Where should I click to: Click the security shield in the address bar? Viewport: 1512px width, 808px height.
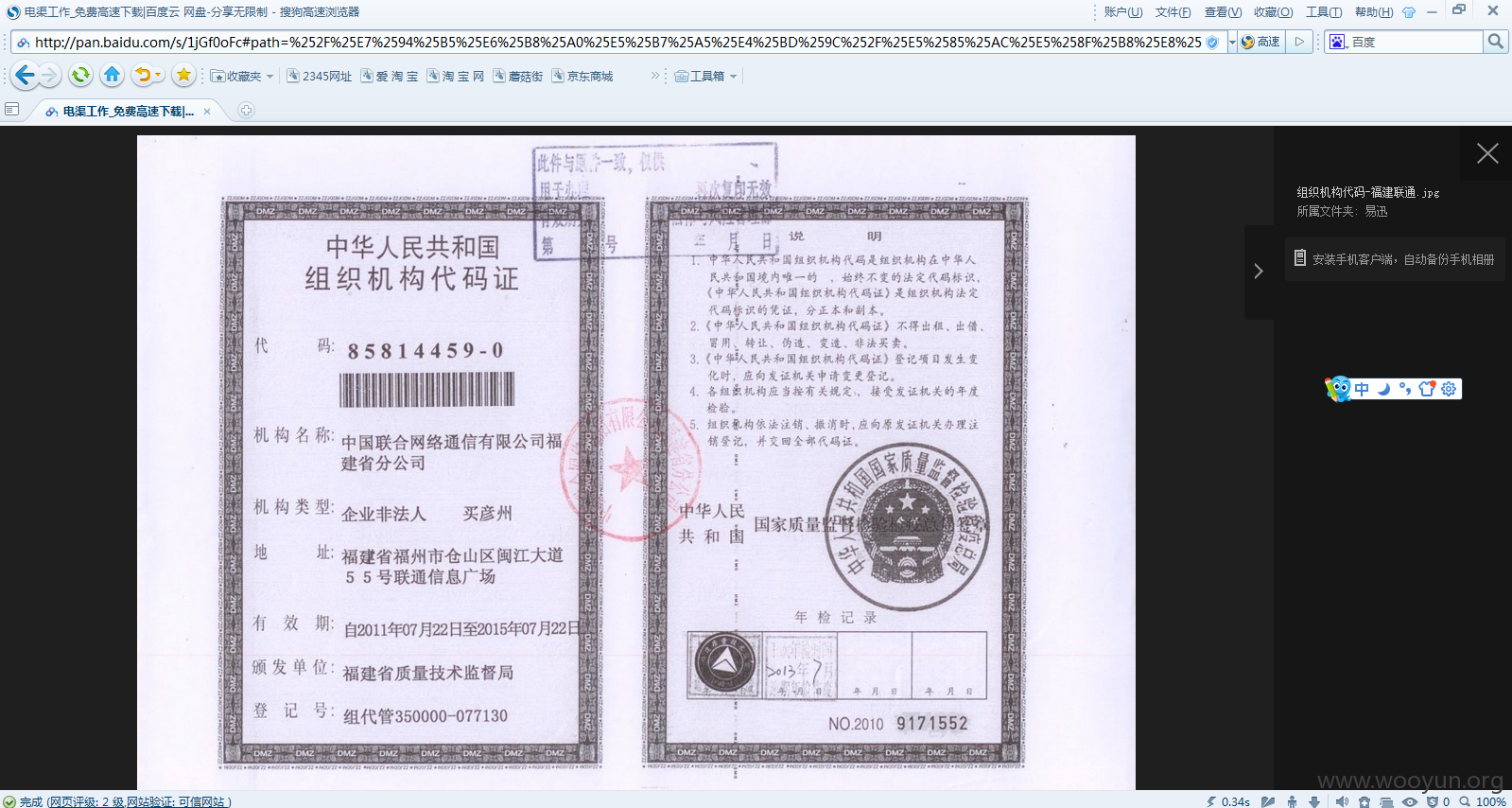pyautogui.click(x=1212, y=42)
